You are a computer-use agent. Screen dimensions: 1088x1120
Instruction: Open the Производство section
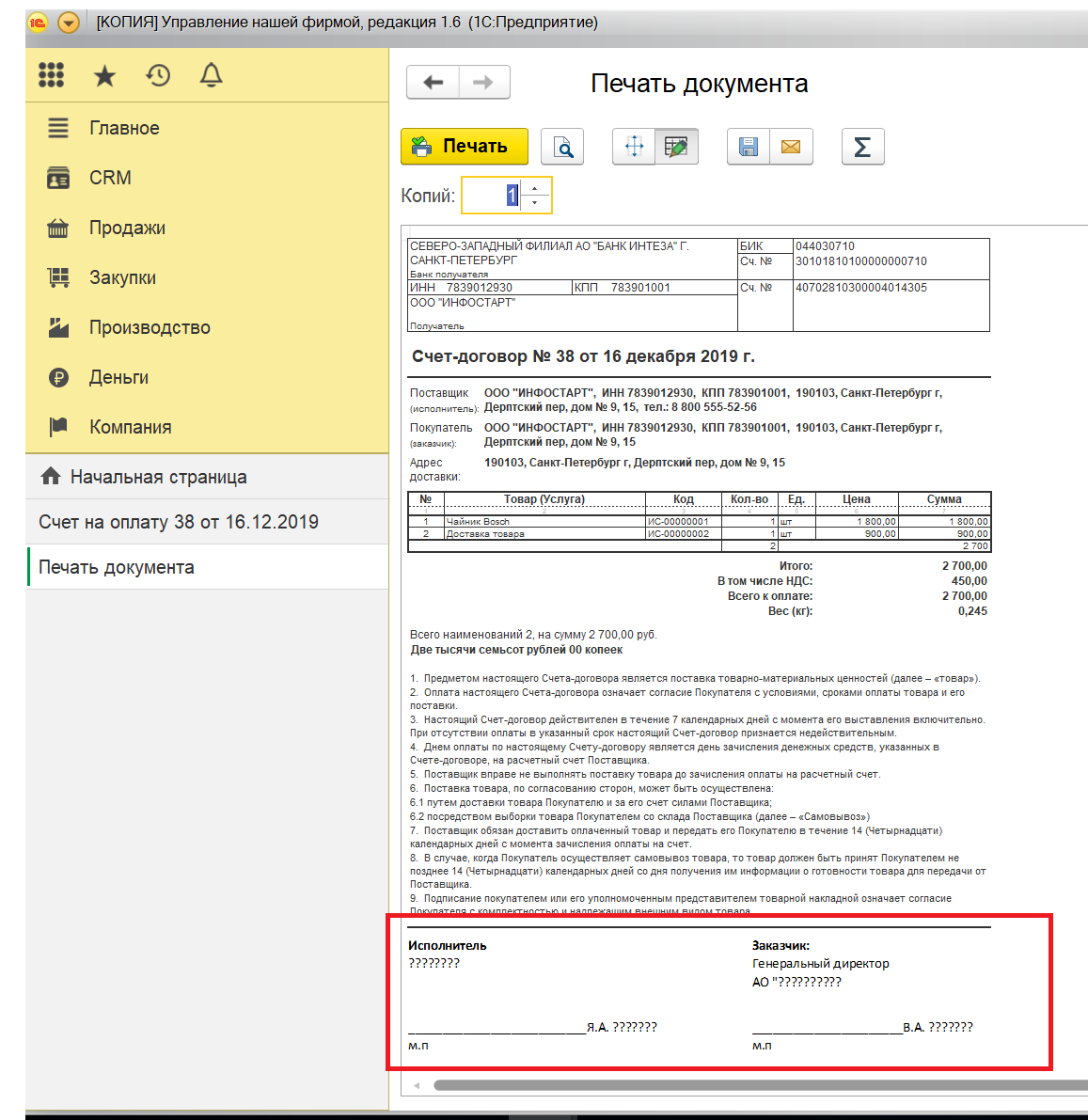pos(207,327)
